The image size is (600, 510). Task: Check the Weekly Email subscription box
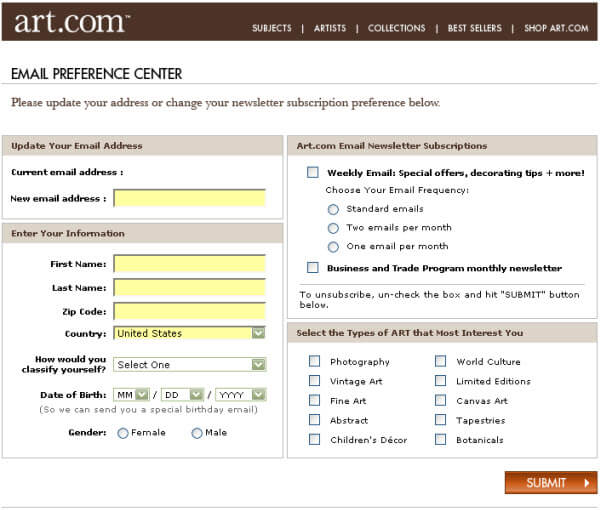[313, 172]
